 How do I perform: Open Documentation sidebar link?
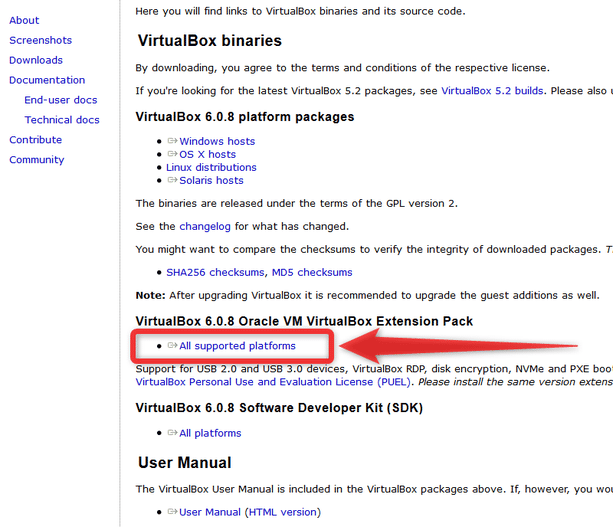pos(47,80)
